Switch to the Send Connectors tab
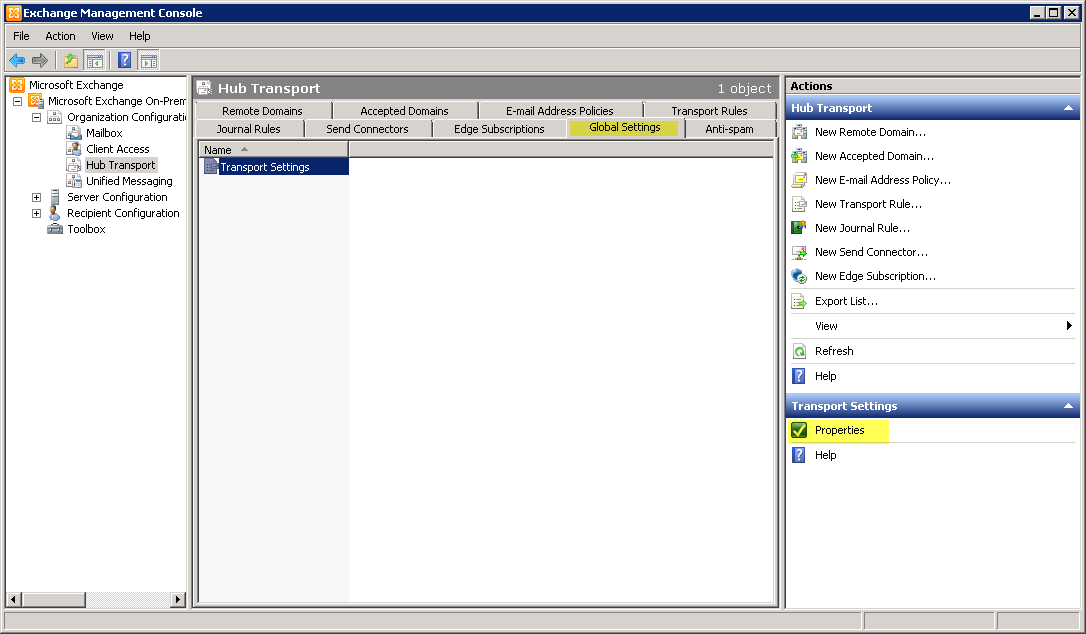Viewport: 1086px width, 634px height. coord(368,128)
